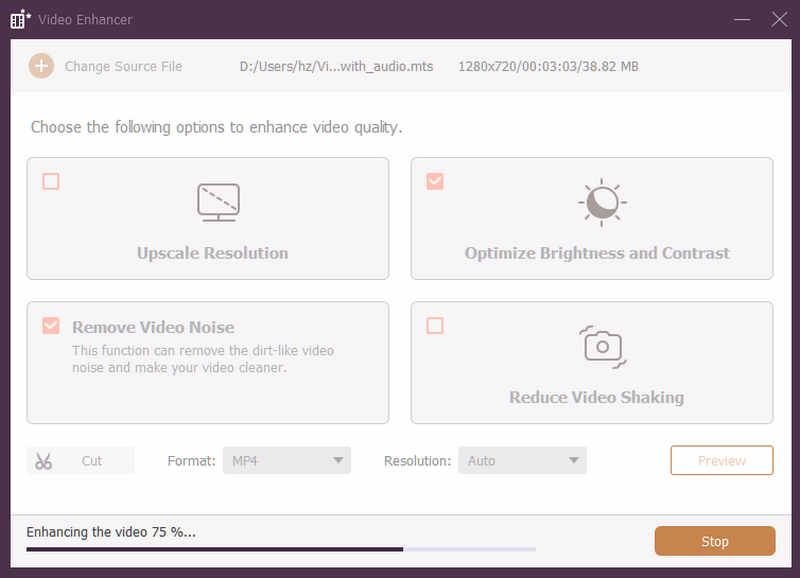The width and height of the screenshot is (800, 578).
Task: Close the Video Enhancer window
Action: click(779, 20)
